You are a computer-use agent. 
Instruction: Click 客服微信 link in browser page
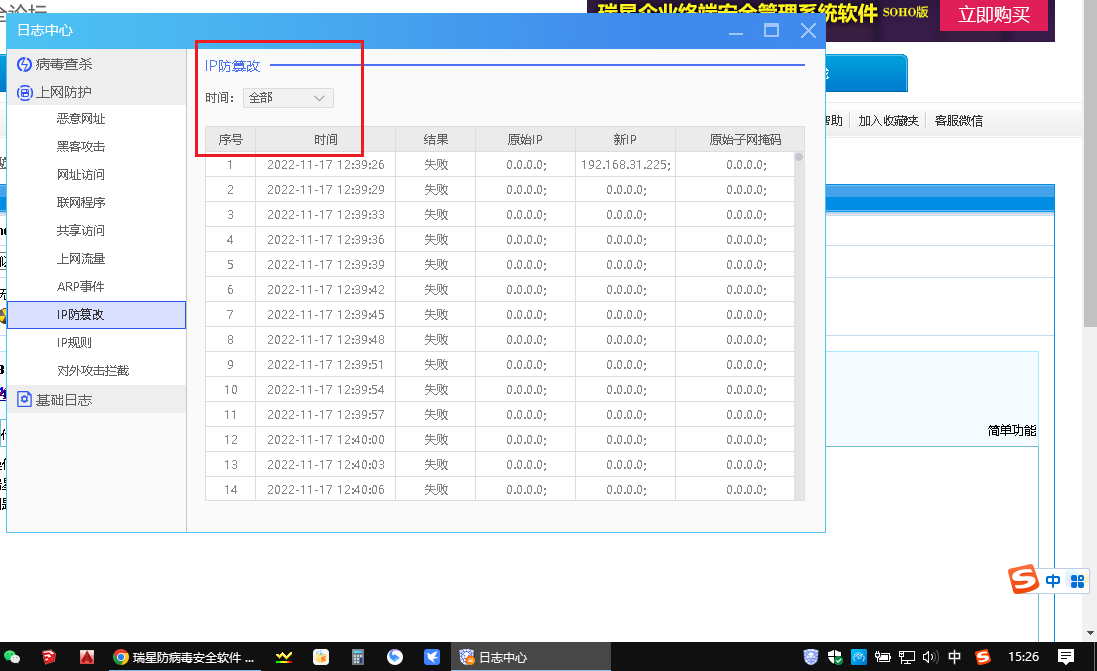[958, 120]
